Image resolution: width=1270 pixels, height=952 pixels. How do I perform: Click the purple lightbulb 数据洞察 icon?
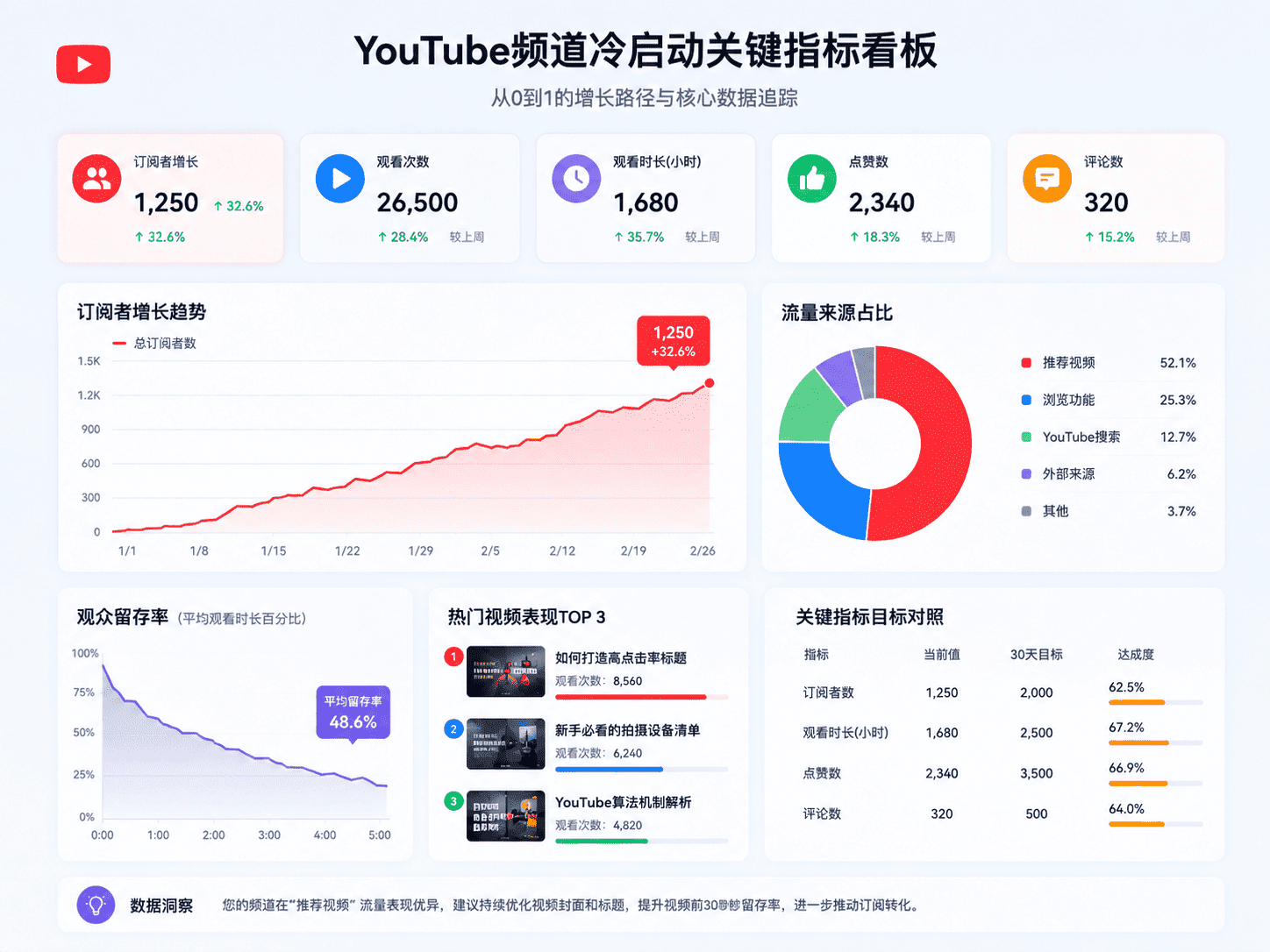coord(96,905)
